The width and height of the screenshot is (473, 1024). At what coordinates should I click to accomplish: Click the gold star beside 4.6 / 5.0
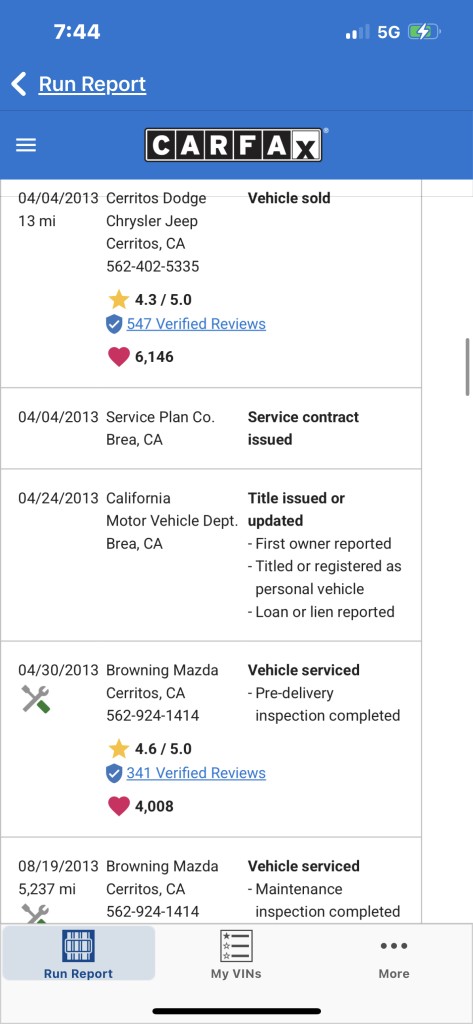(118, 748)
